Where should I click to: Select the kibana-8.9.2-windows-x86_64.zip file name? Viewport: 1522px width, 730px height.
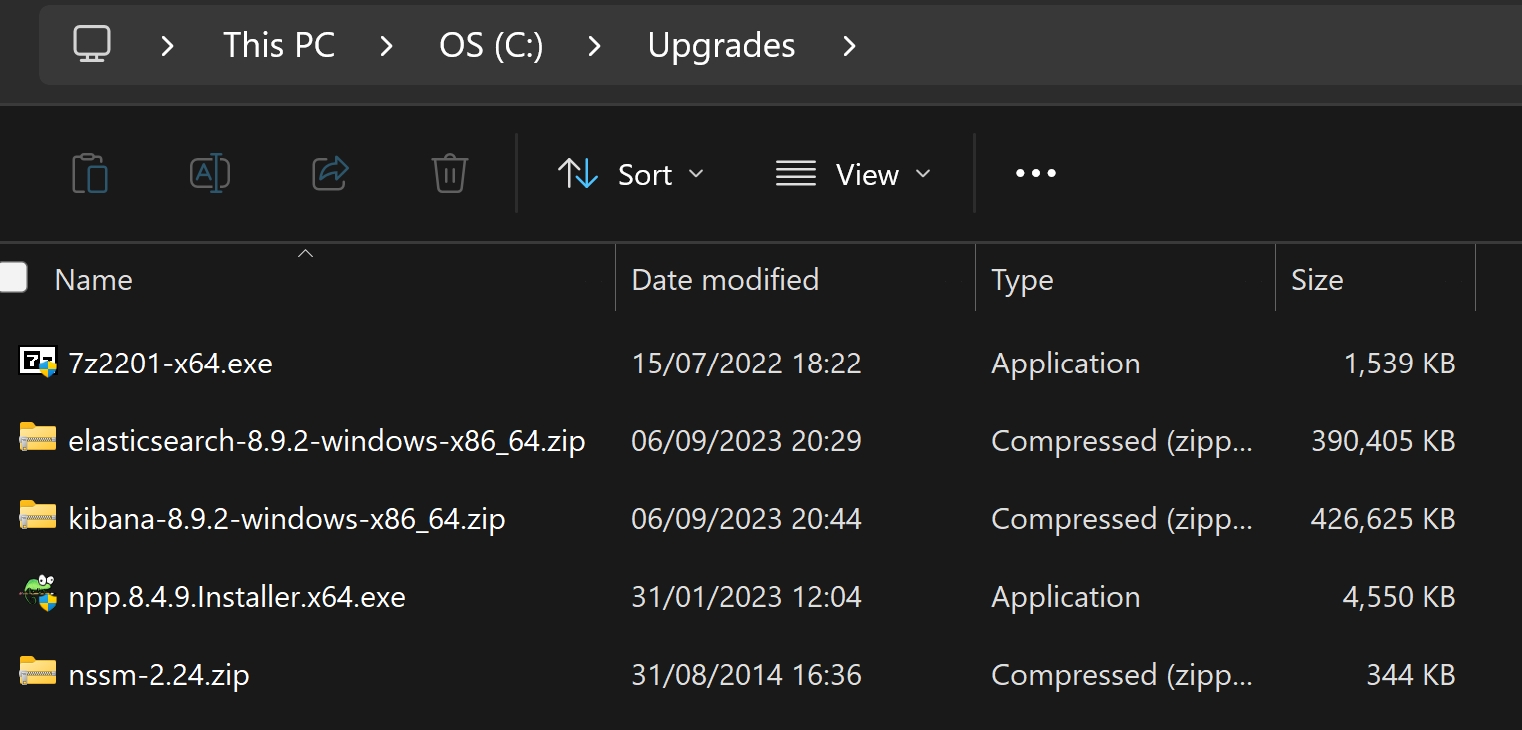(286, 519)
